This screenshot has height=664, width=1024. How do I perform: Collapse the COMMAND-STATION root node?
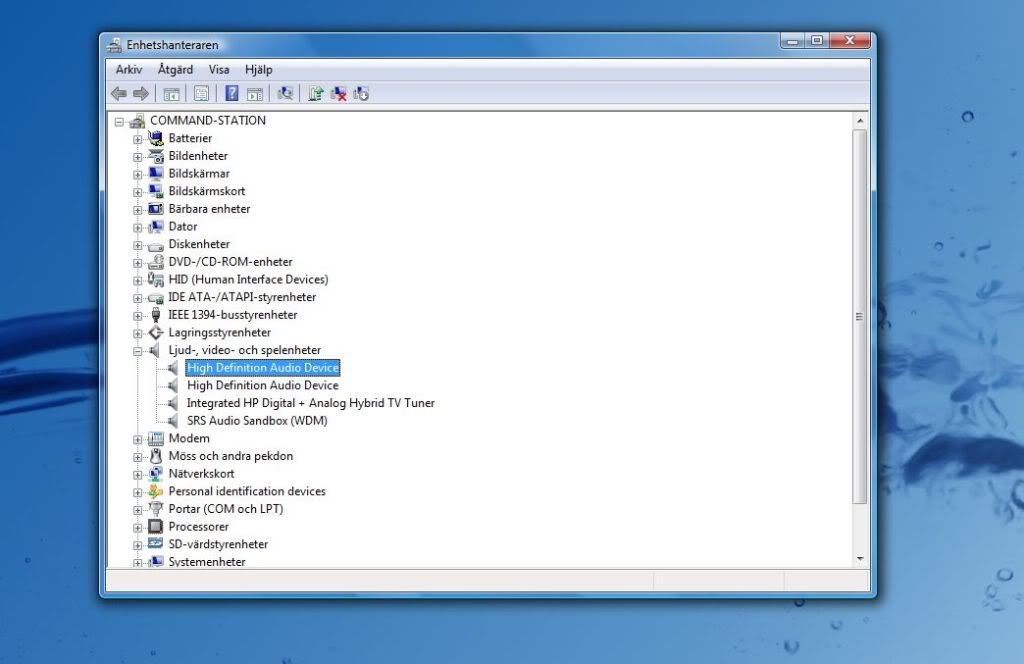(x=119, y=121)
